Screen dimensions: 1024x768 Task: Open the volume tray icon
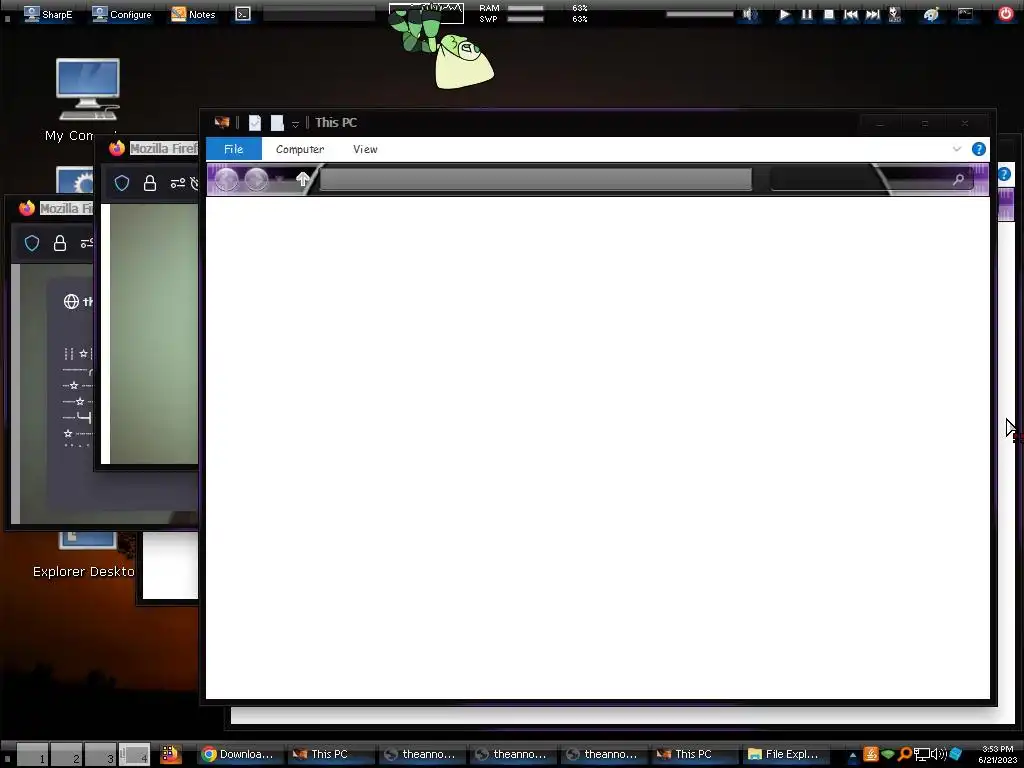point(938,754)
